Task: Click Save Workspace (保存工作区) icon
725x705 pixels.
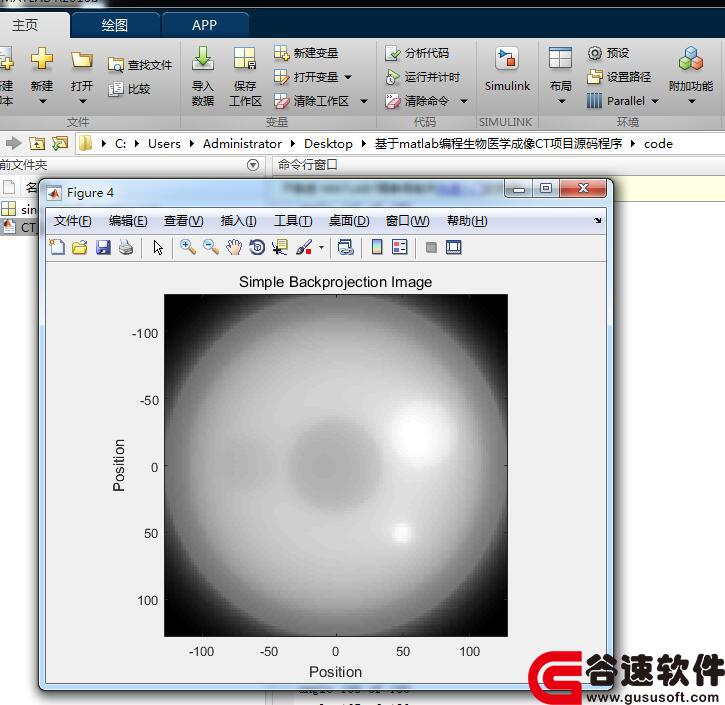Action: point(245,58)
